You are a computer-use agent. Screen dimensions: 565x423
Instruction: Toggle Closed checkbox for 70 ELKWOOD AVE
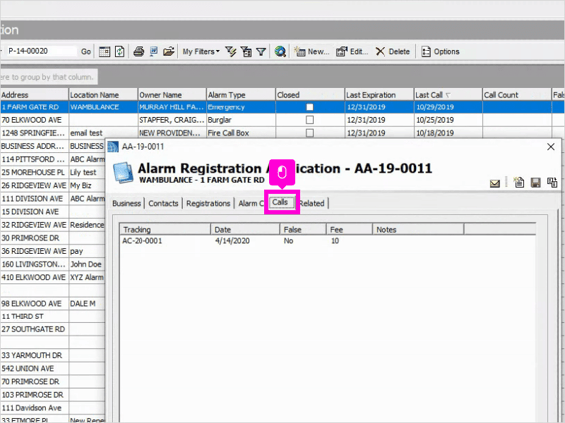tap(310, 120)
